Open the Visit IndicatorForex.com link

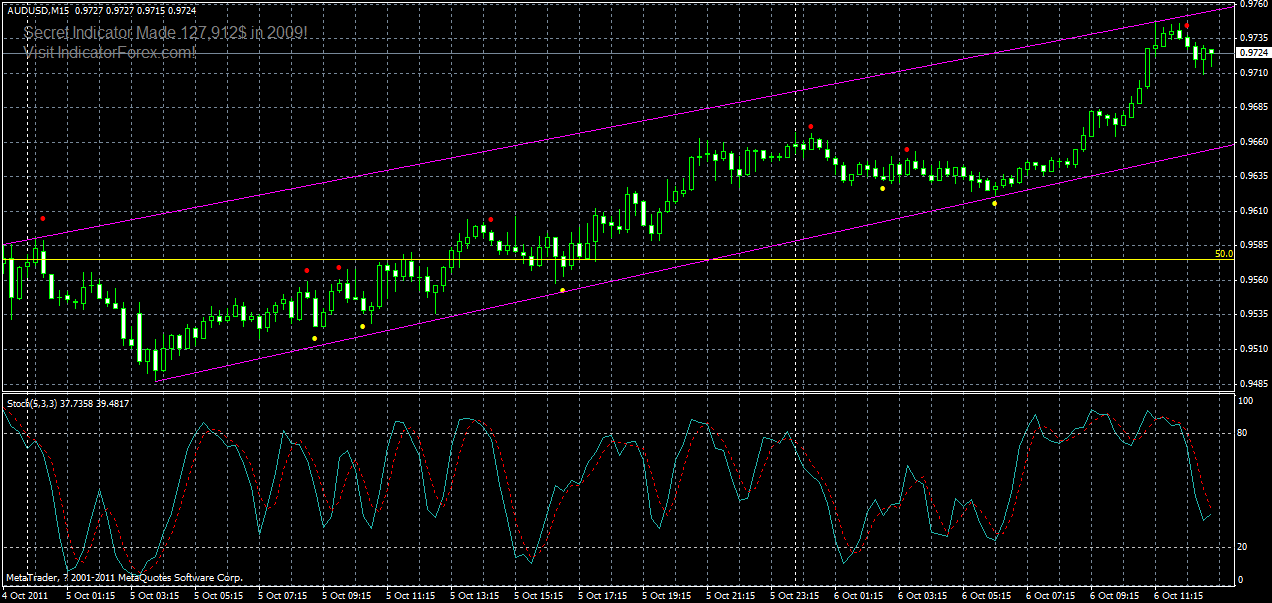pyautogui.click(x=110, y=48)
